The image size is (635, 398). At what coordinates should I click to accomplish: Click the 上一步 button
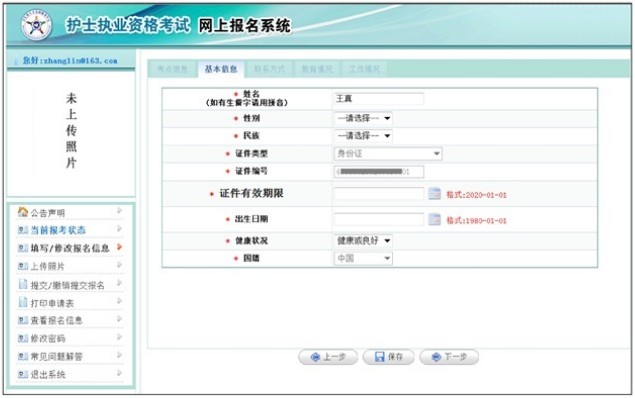point(328,357)
